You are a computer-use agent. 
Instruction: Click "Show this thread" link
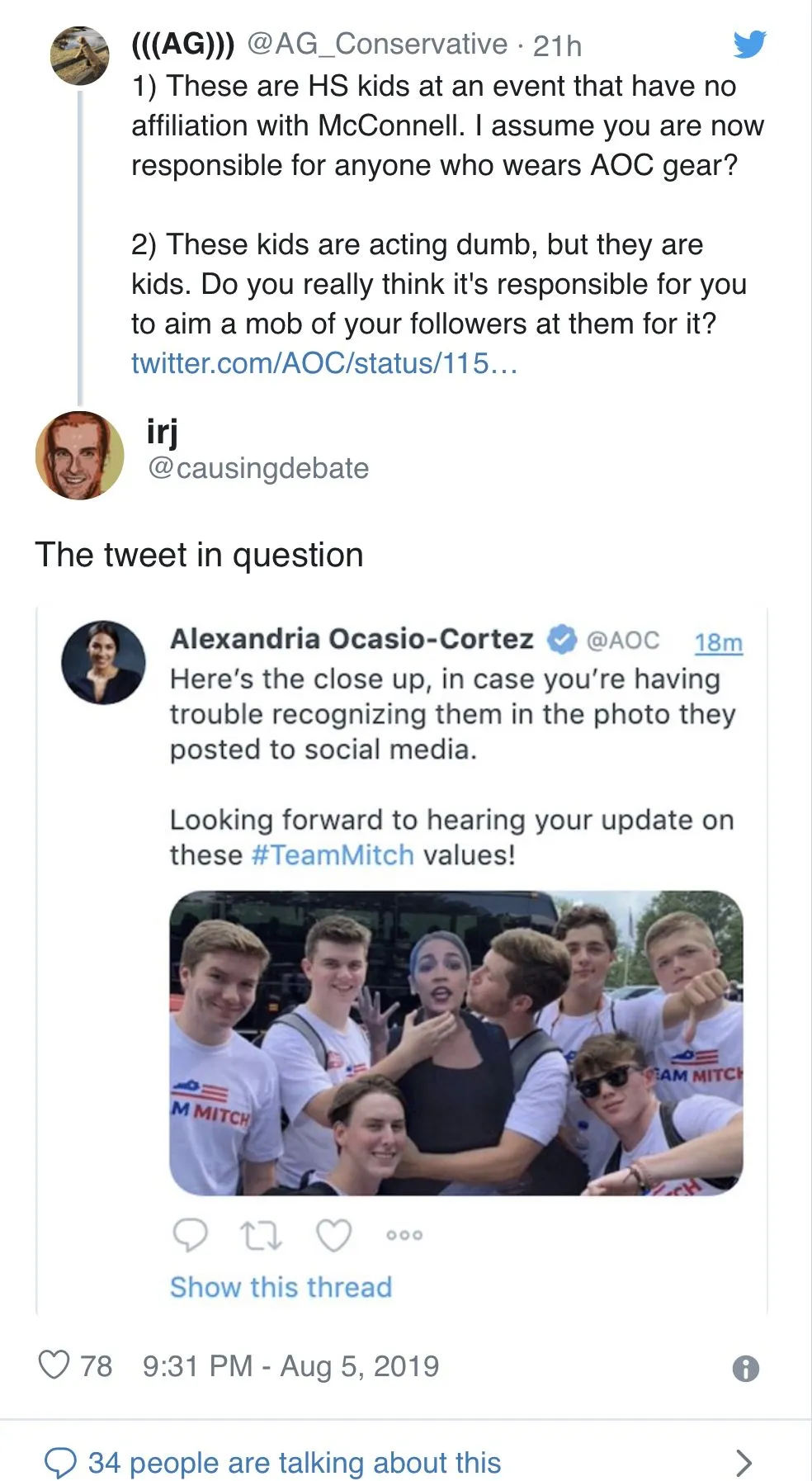coord(281,1287)
